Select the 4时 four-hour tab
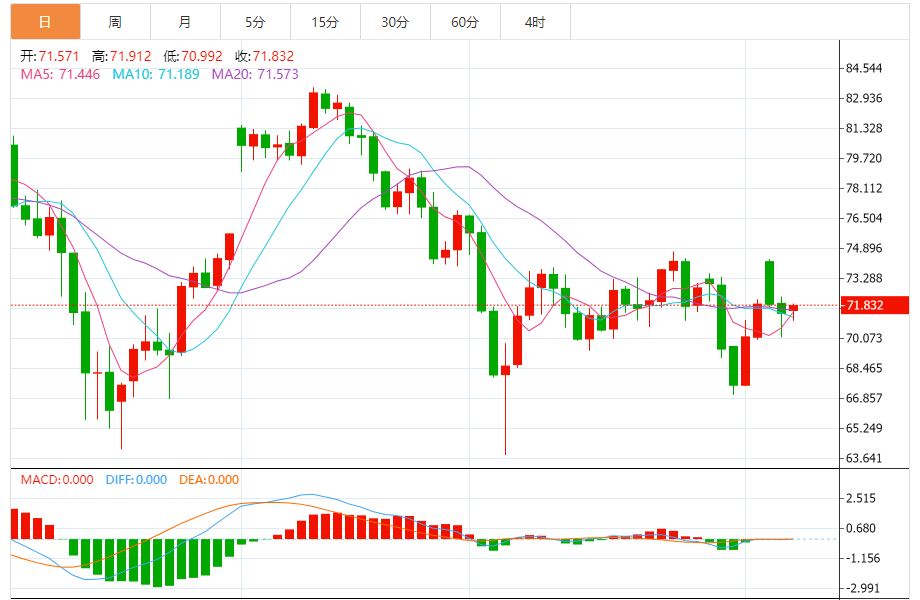The width and height of the screenshot is (920, 600). 535,22
